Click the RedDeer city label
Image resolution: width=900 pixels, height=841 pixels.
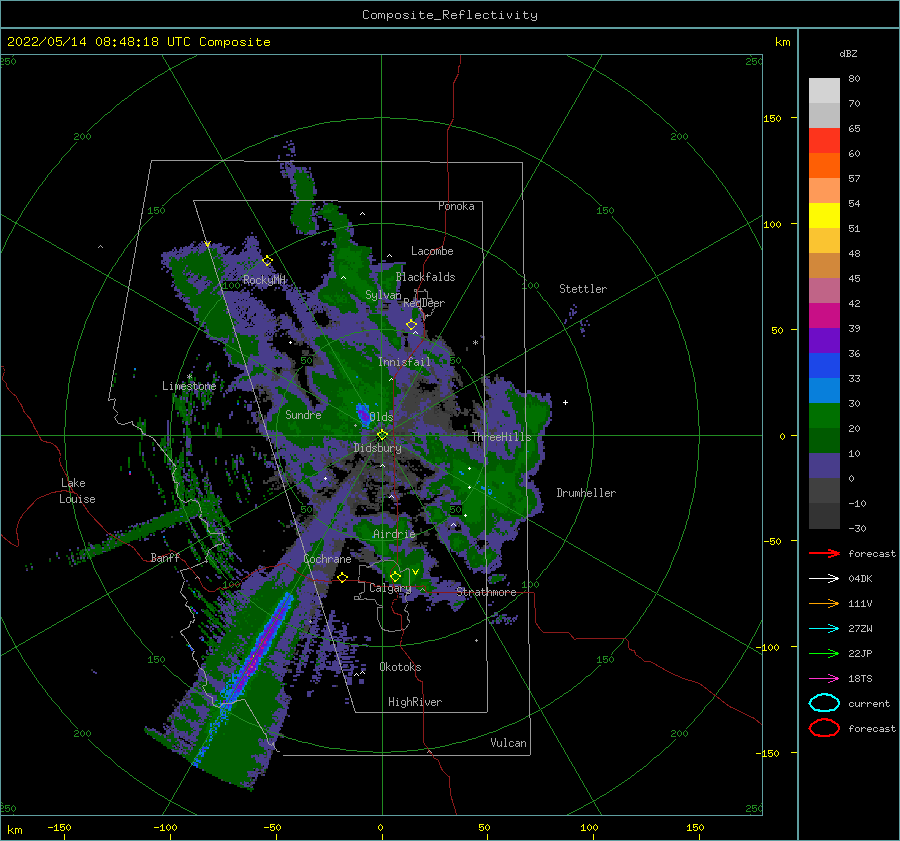[x=424, y=303]
